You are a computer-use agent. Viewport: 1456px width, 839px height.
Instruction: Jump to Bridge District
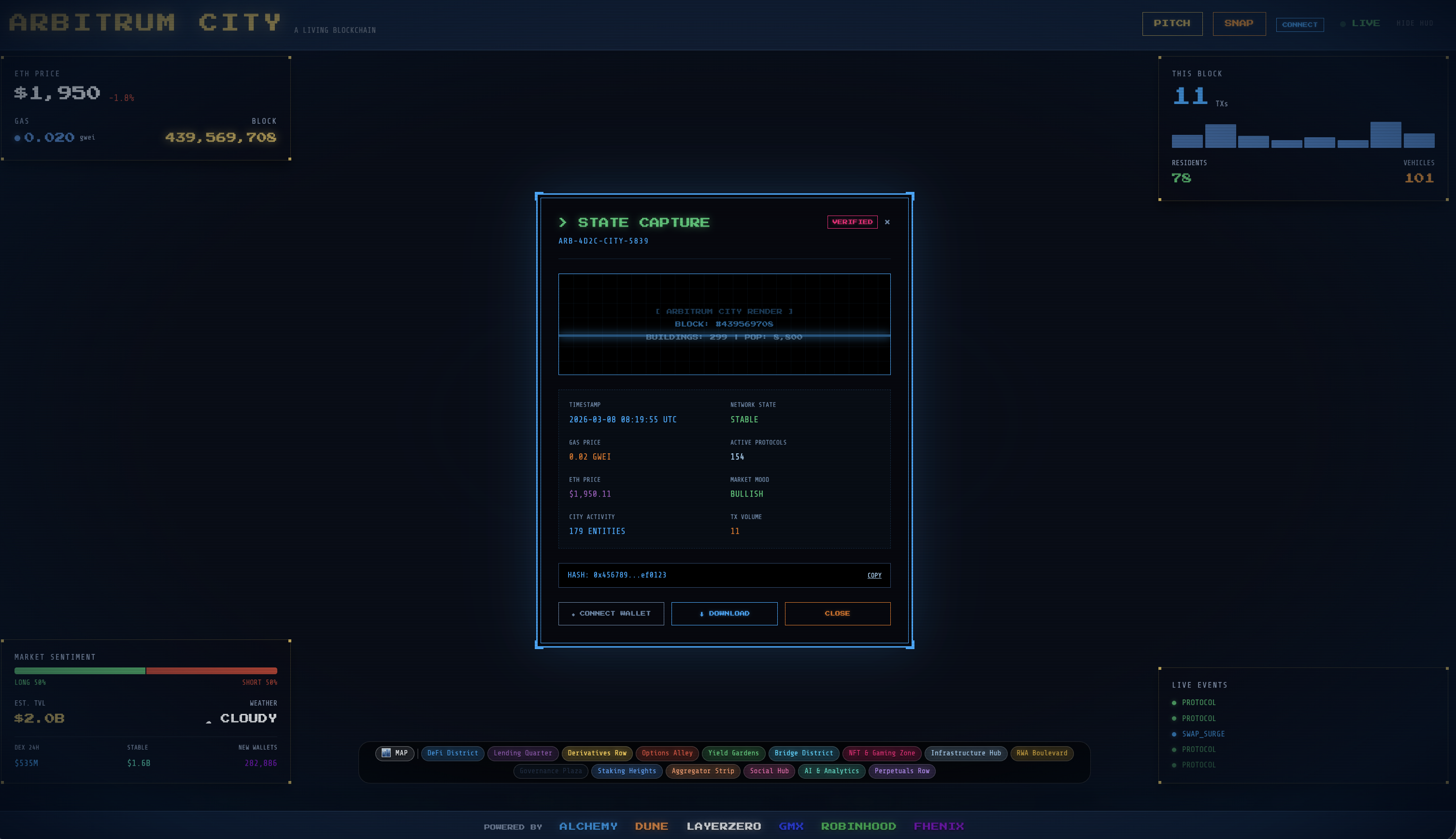(803, 753)
